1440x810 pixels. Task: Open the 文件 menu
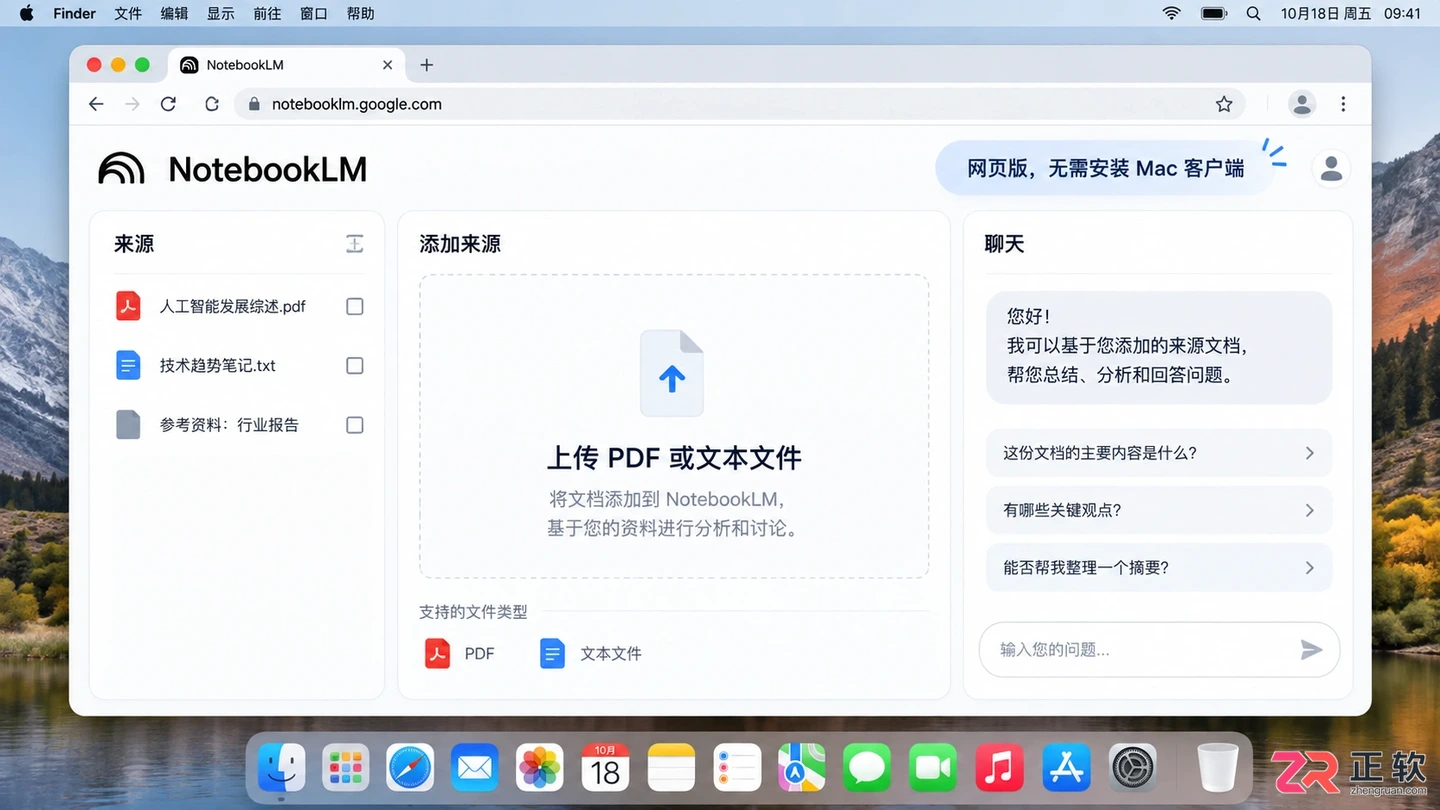(x=128, y=13)
